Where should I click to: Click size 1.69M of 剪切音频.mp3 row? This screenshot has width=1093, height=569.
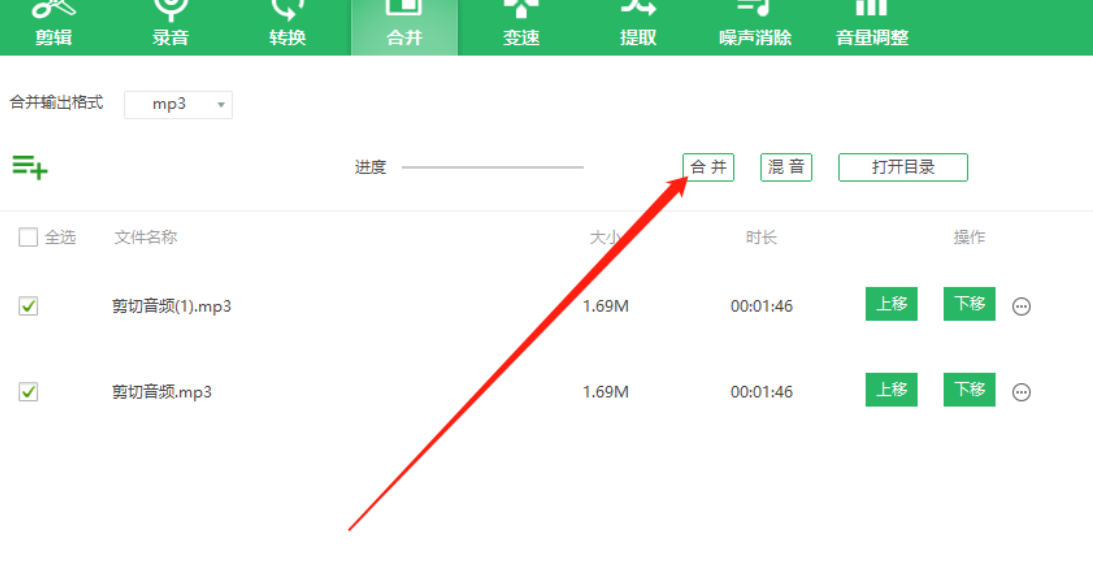[606, 392]
